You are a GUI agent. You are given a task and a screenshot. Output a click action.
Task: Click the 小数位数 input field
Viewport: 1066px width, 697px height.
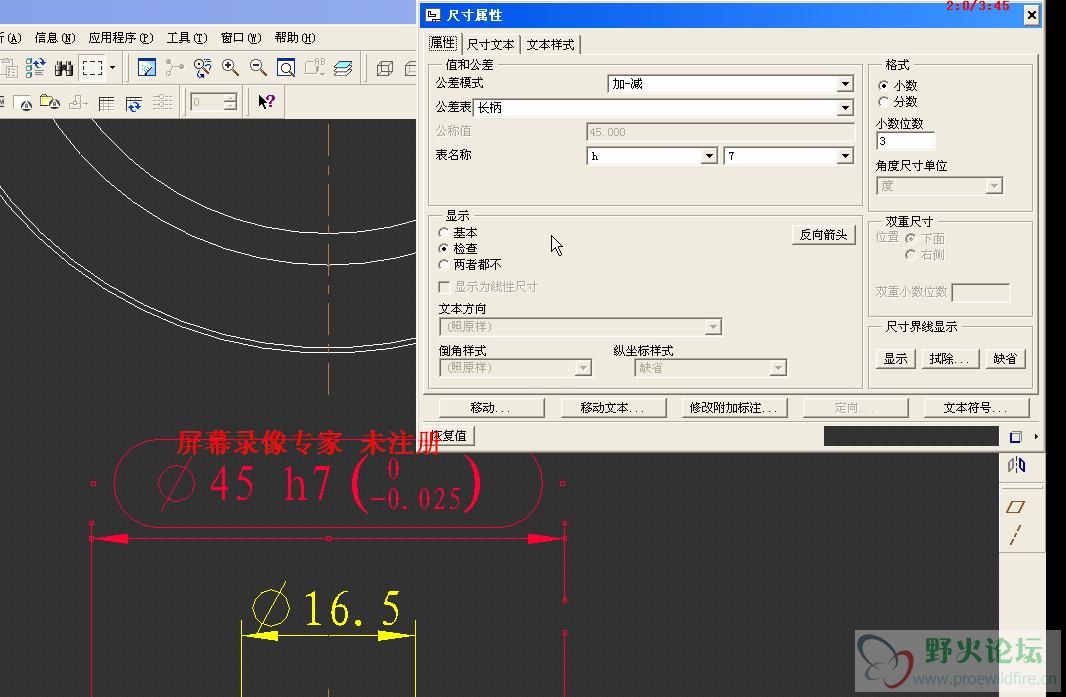click(906, 141)
